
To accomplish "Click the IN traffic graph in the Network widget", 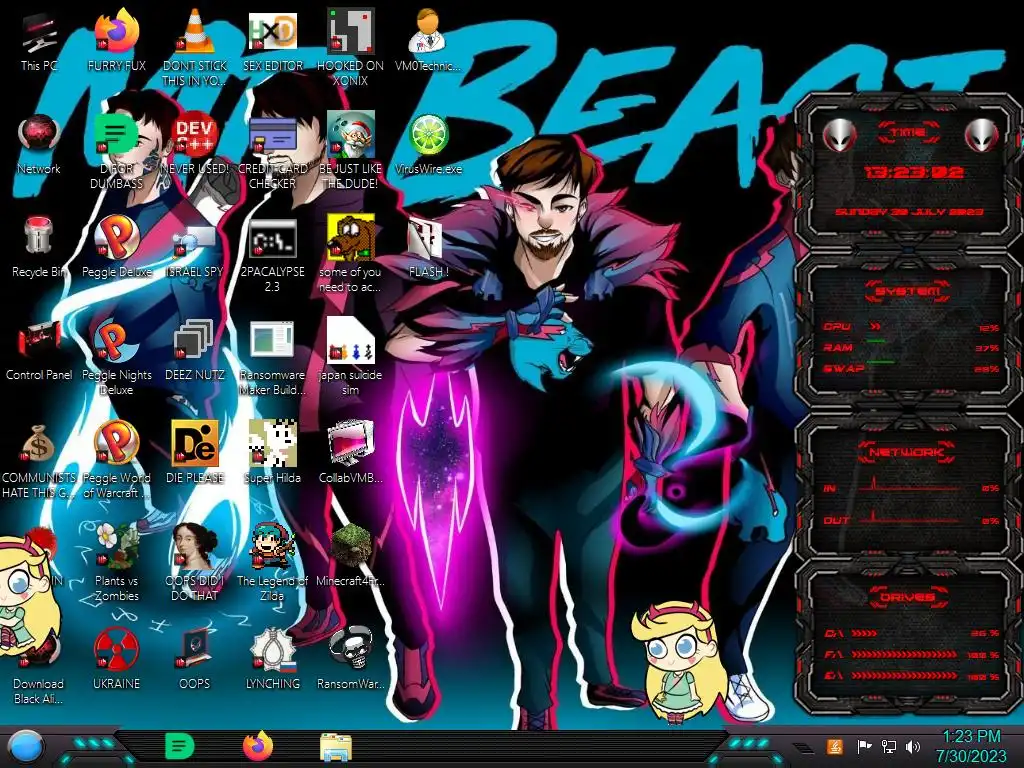I will [912, 484].
